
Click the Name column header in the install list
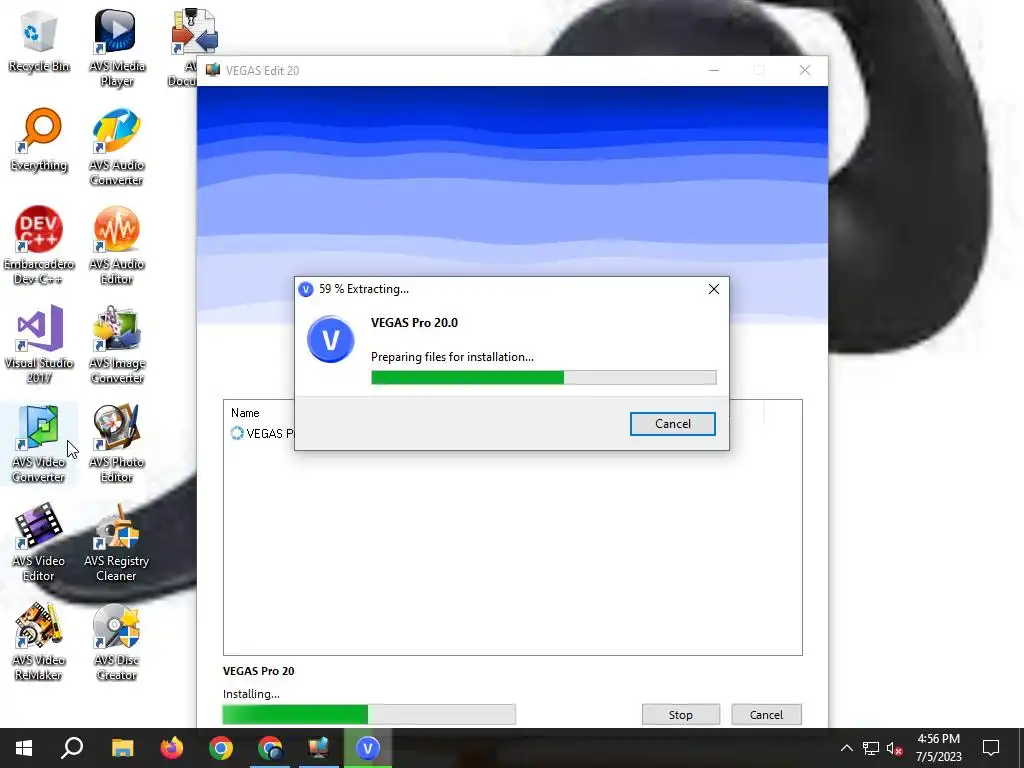(x=245, y=413)
